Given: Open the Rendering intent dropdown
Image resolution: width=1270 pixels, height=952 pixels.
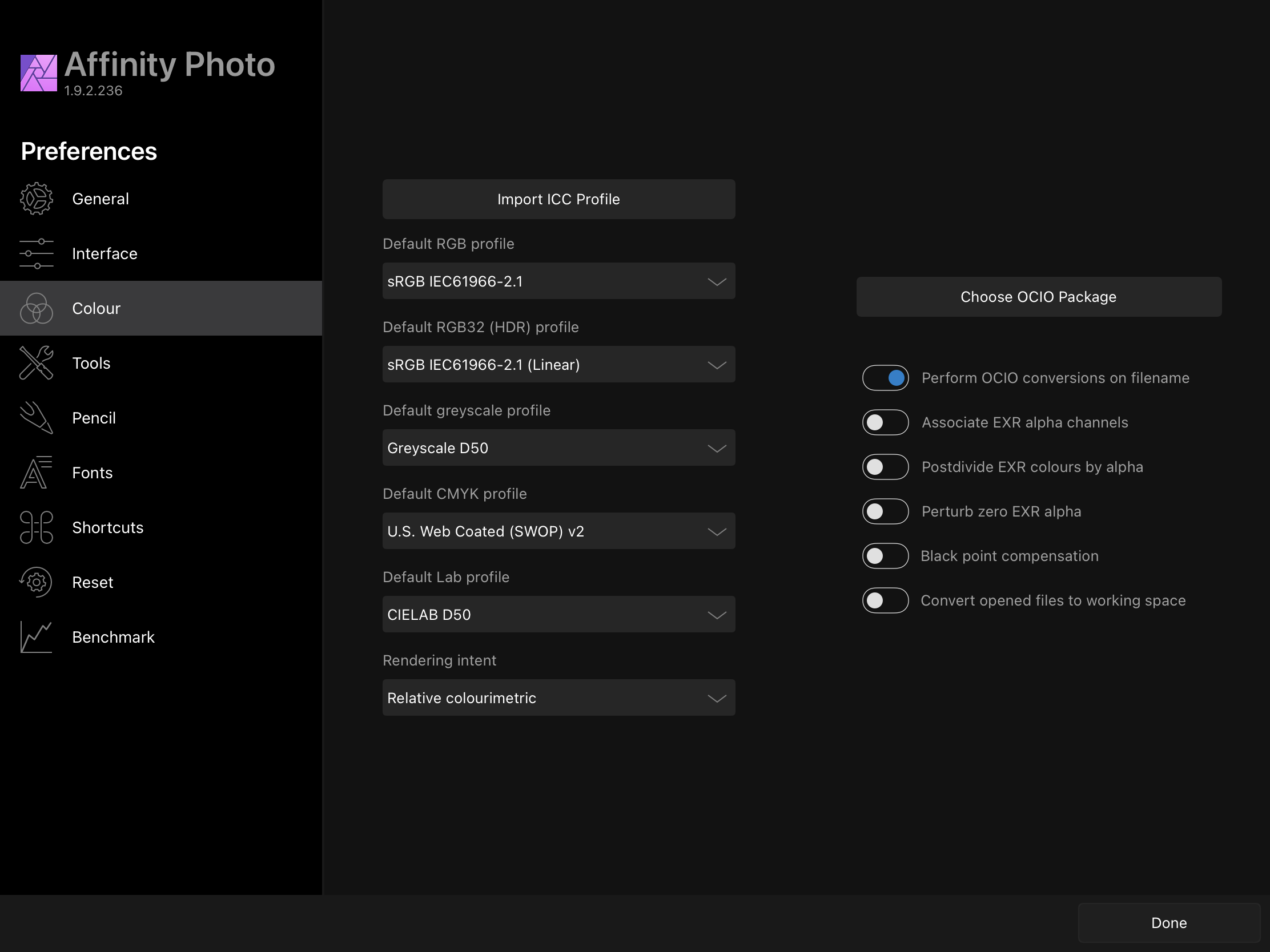Looking at the screenshot, I should (558, 698).
